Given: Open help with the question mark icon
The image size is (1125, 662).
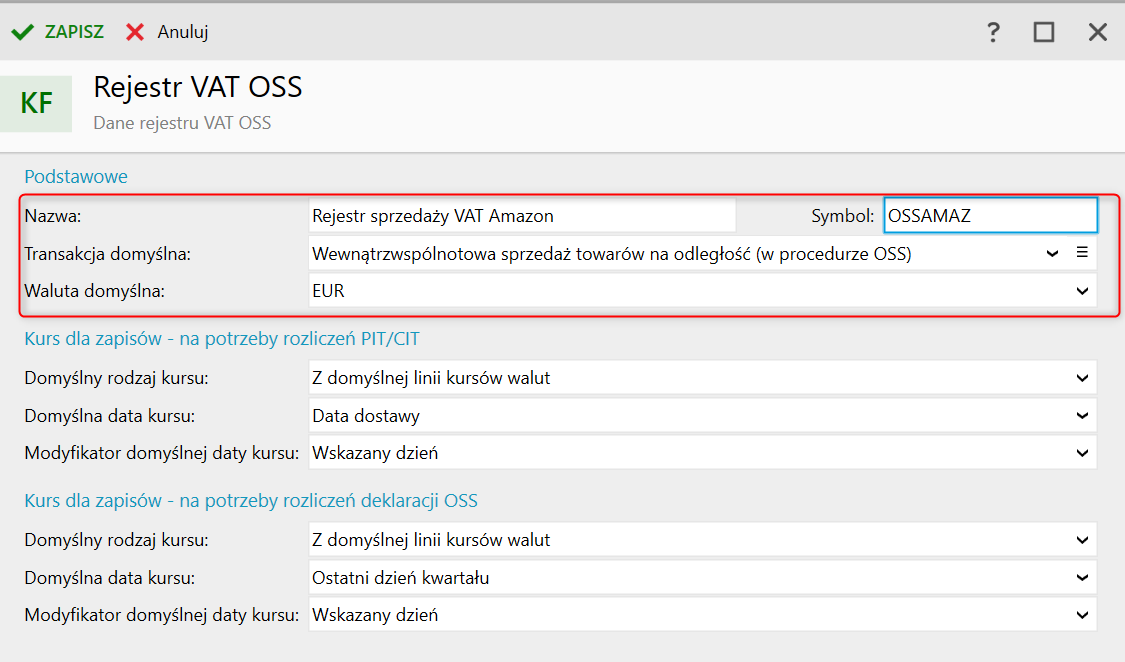Looking at the screenshot, I should click(x=993, y=32).
